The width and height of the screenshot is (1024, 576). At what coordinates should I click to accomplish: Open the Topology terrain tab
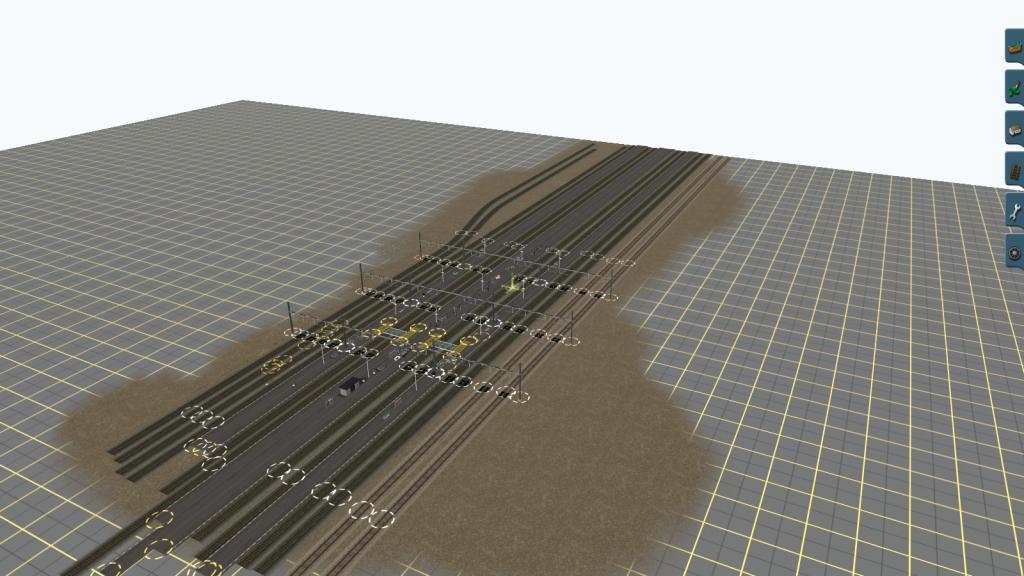(1015, 46)
